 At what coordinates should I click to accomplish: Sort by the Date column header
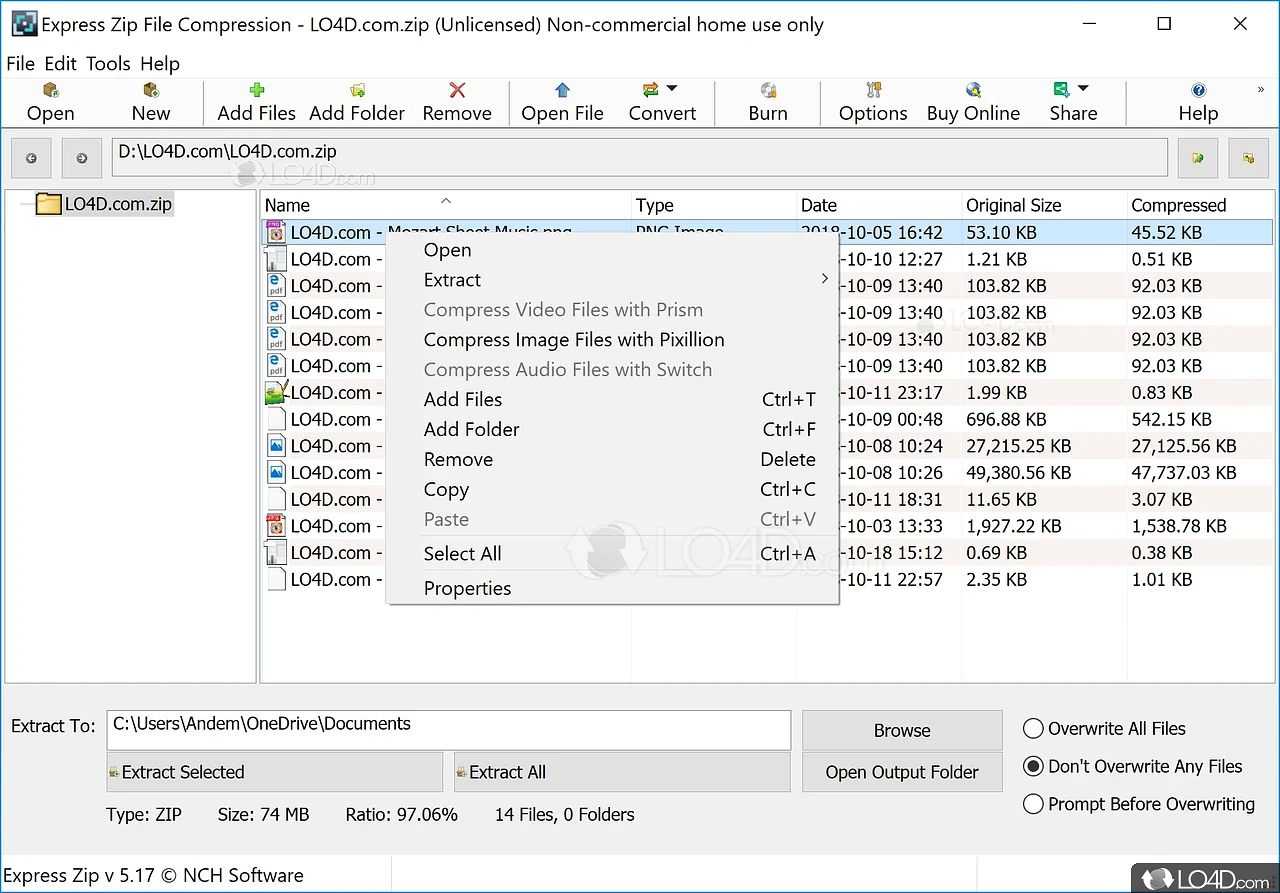(879, 205)
